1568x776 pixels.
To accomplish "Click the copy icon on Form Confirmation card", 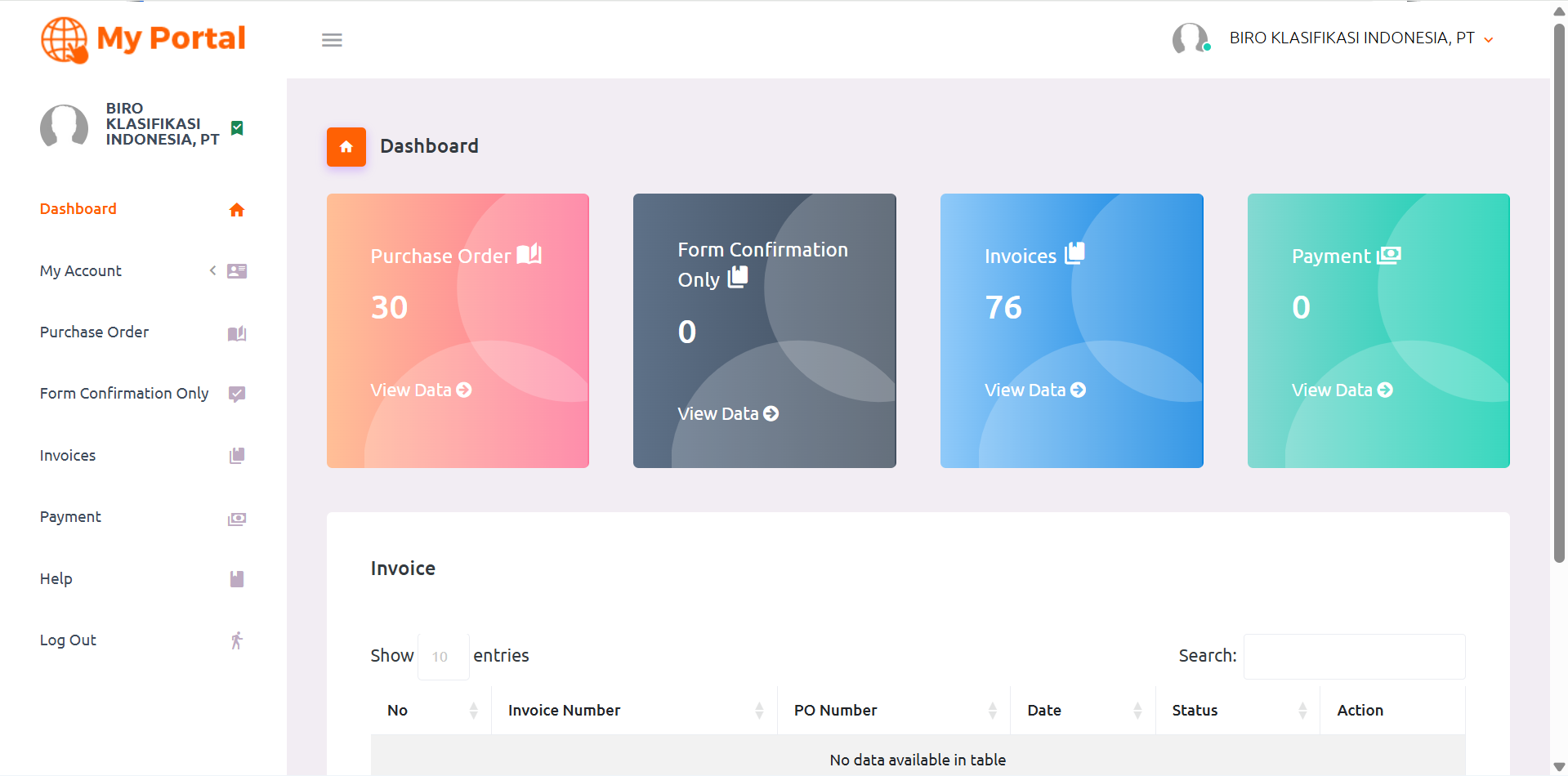I will [x=738, y=277].
